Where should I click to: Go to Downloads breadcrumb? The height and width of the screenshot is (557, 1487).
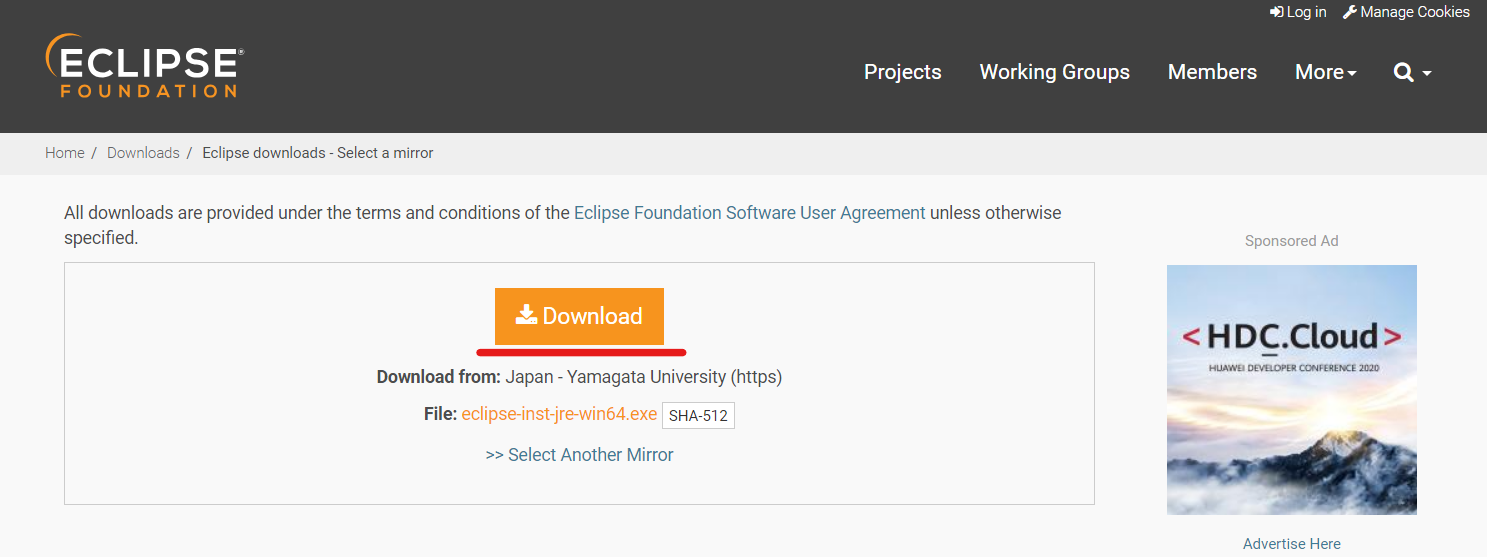coord(143,153)
